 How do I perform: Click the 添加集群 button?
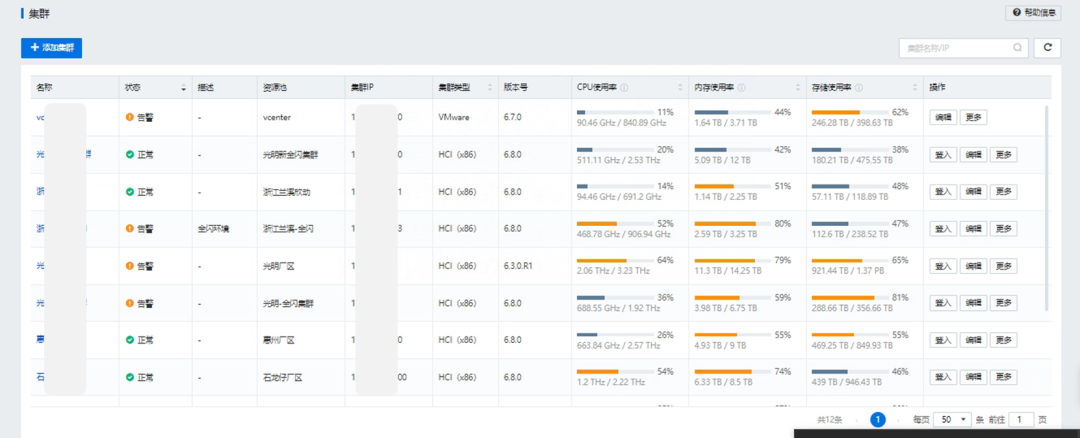tap(51, 47)
